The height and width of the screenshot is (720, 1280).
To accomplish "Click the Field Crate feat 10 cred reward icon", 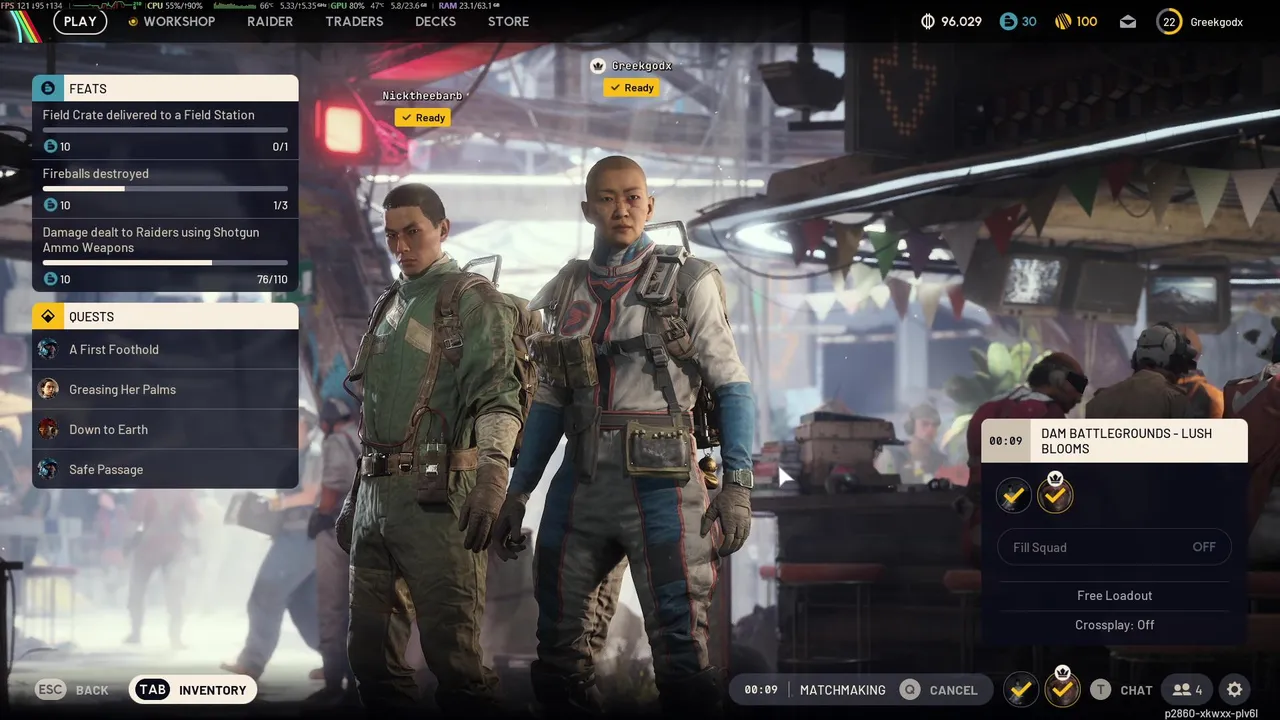I will point(51,147).
